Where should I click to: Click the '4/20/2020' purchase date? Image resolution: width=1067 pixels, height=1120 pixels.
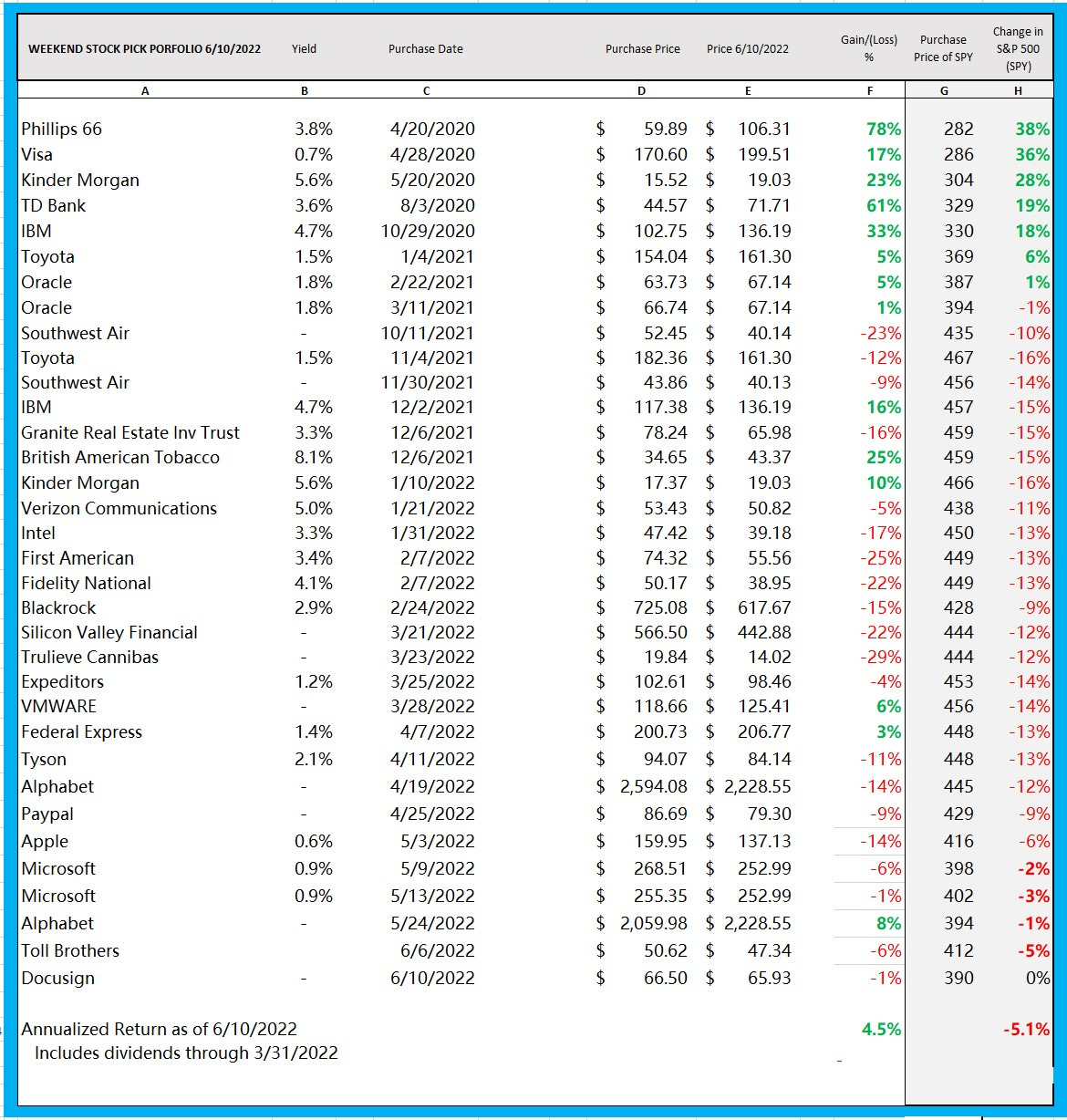[x=432, y=129]
